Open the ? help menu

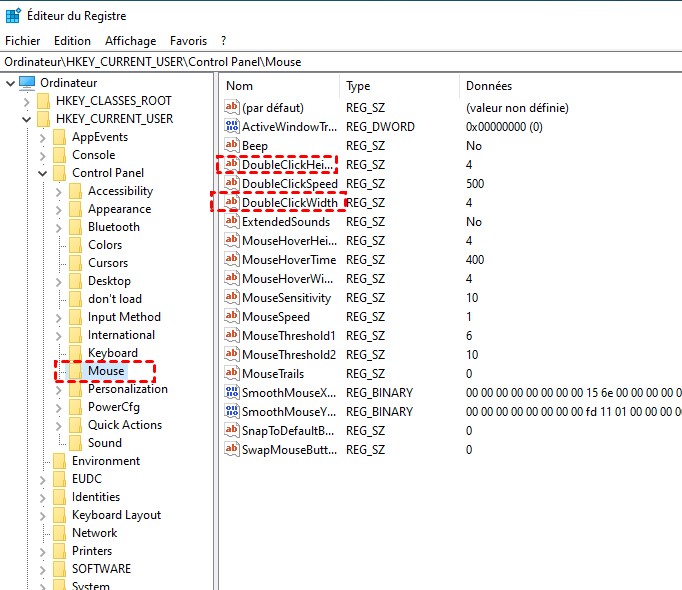click(224, 41)
